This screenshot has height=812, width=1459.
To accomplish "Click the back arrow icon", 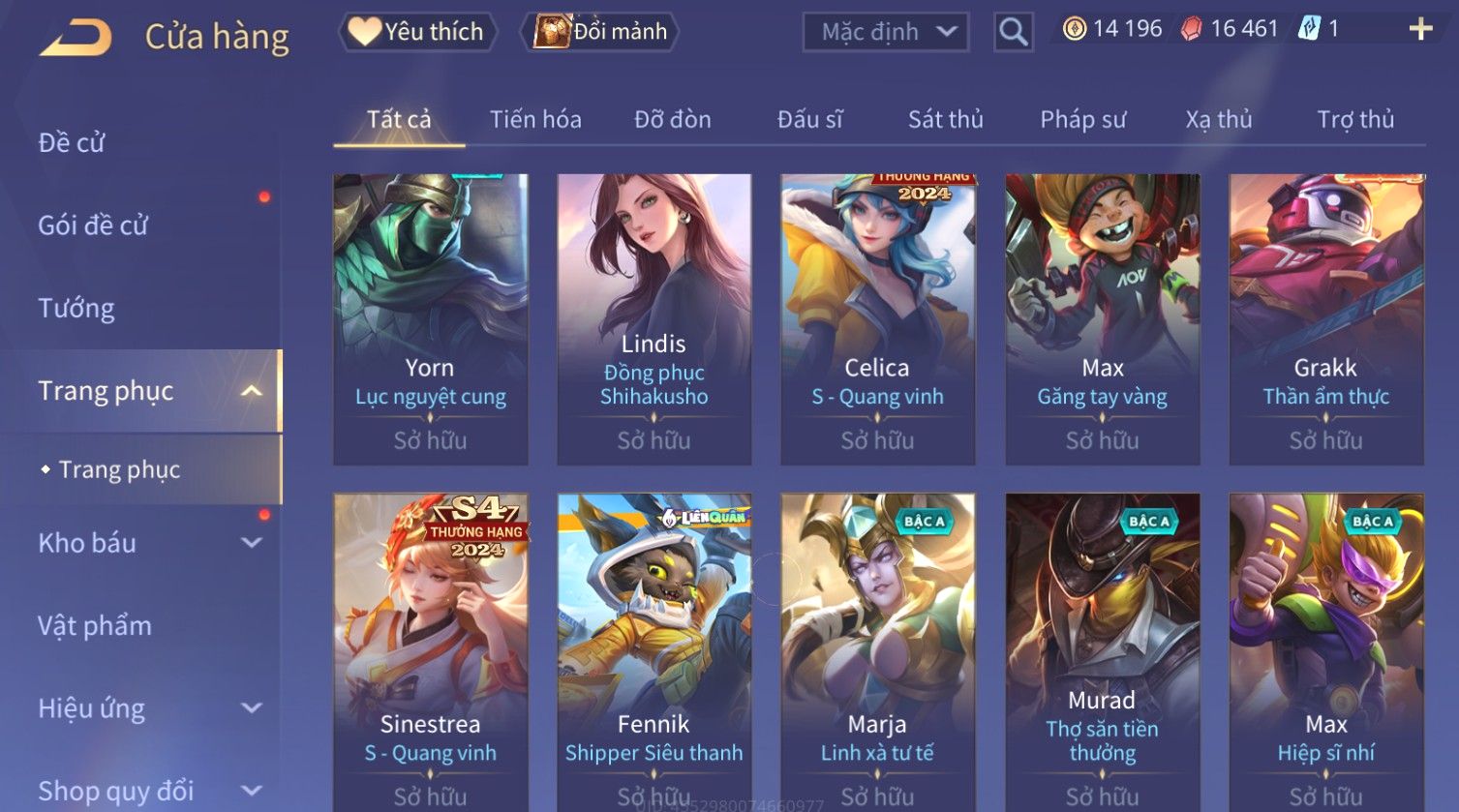I will [76, 38].
